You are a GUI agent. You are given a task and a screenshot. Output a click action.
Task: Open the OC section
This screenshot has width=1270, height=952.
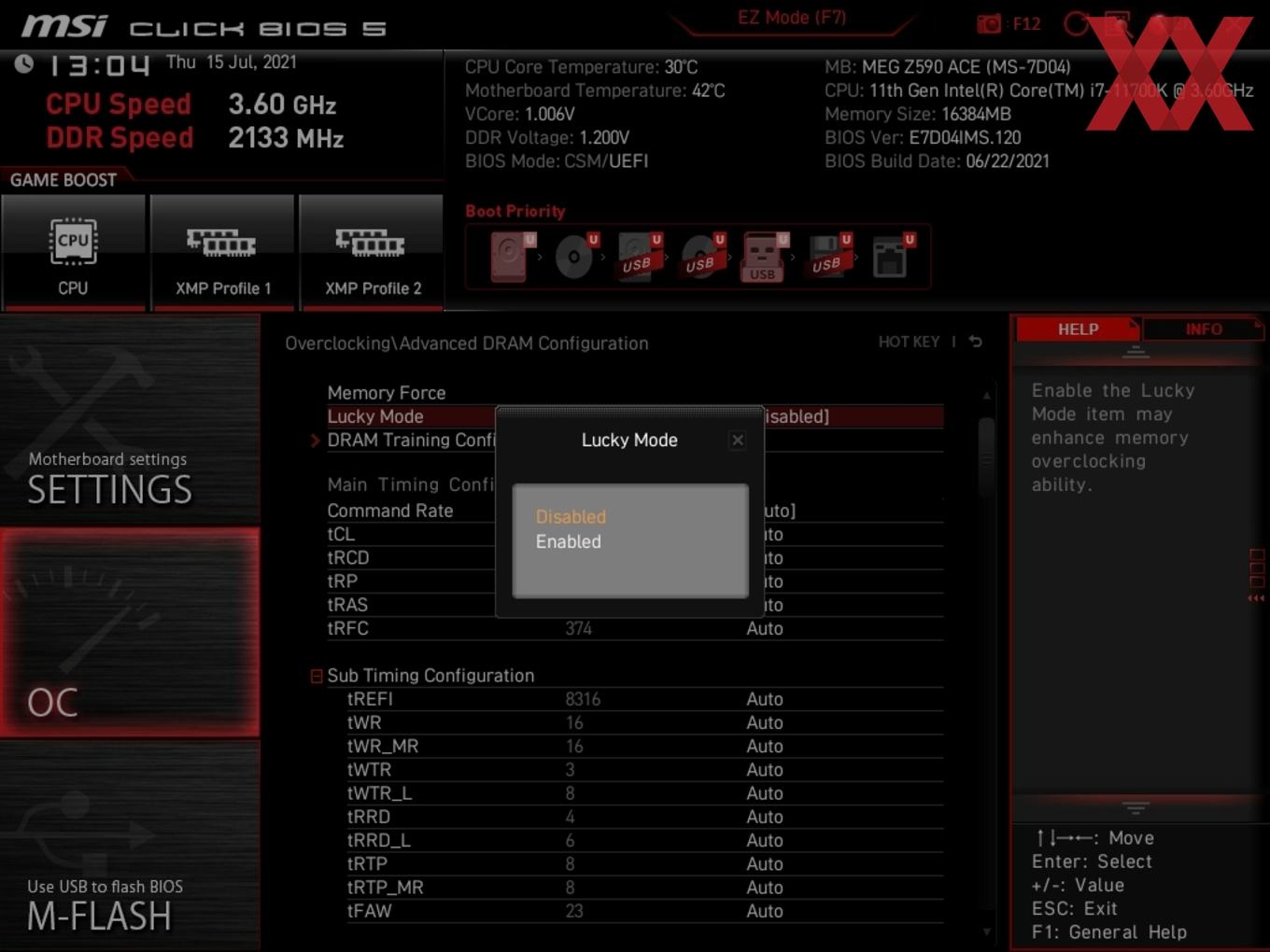[x=130, y=632]
